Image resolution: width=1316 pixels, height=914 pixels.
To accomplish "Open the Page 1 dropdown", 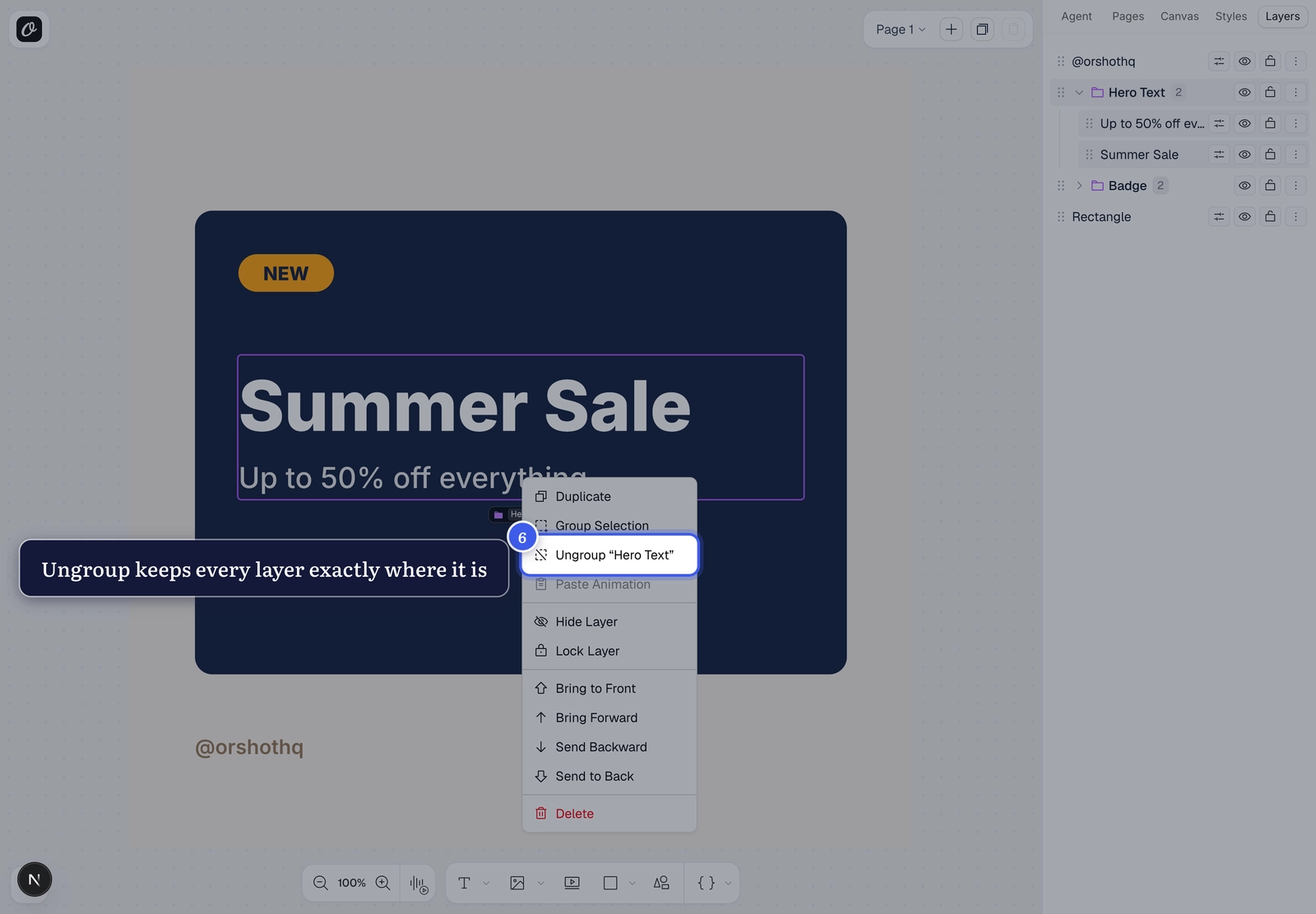I will click(901, 30).
